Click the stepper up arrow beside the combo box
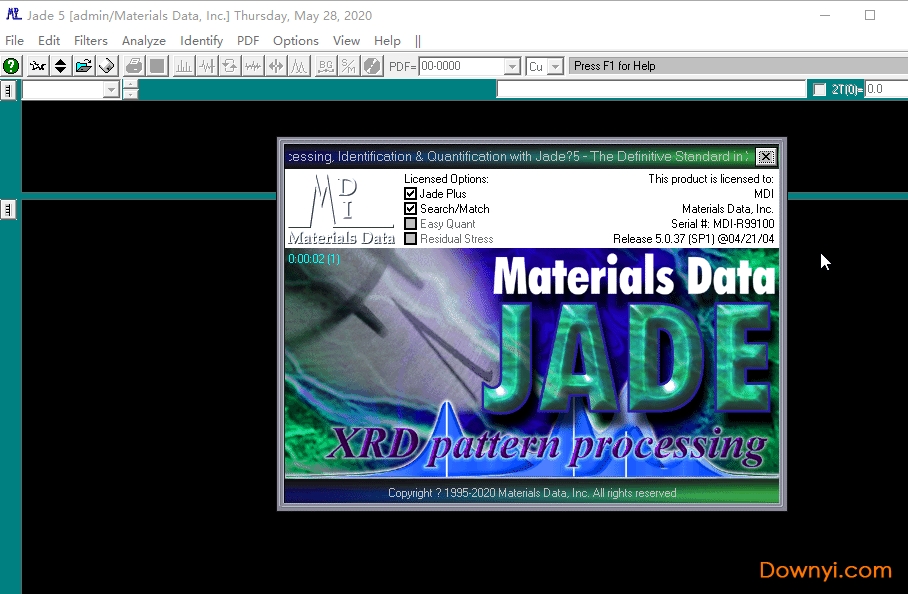 (x=130, y=83)
